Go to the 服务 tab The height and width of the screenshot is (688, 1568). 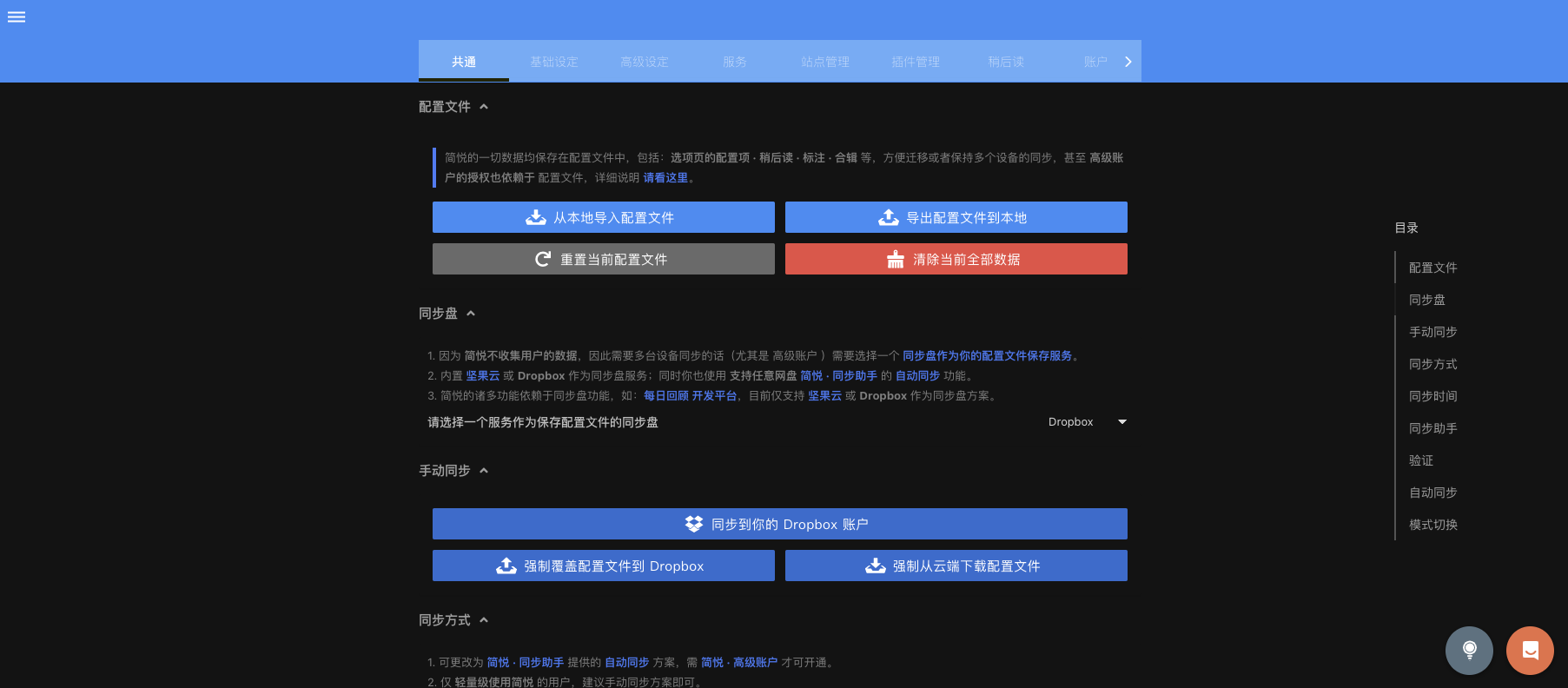click(x=735, y=62)
